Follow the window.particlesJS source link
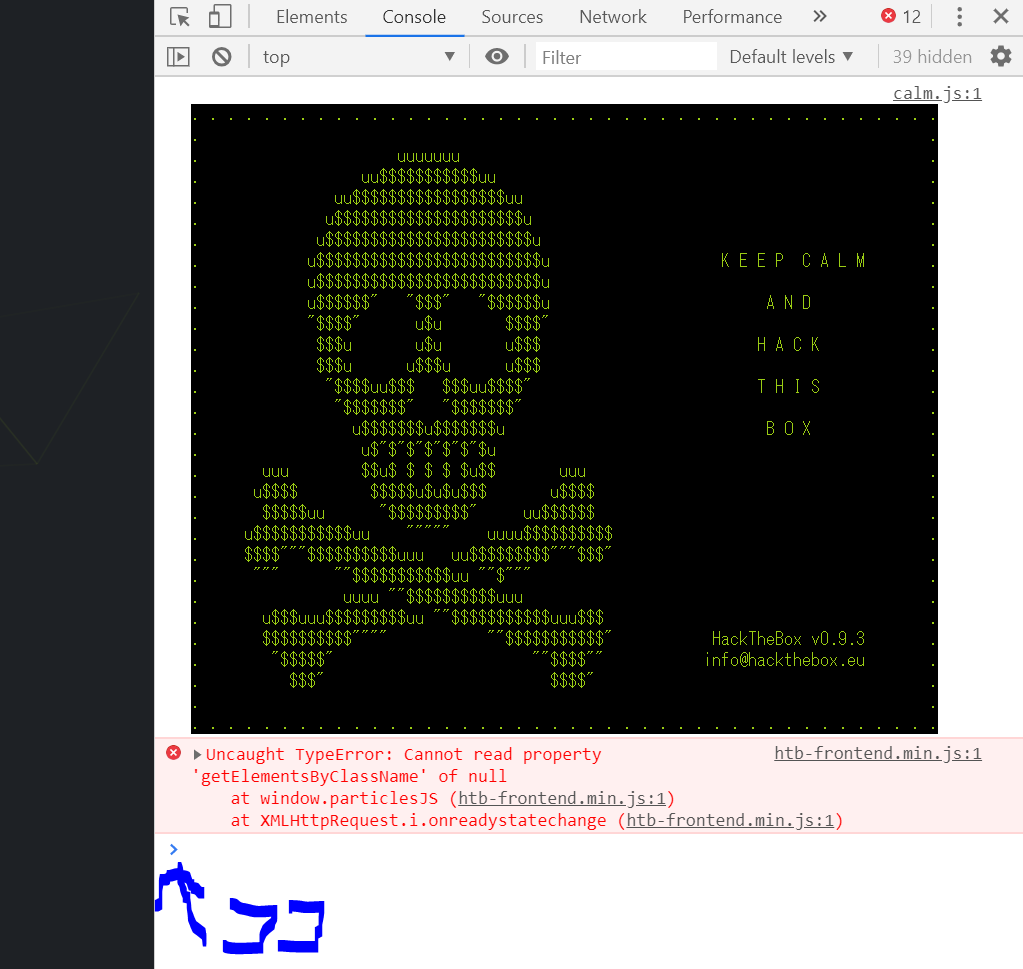Screen dimensions: 1023x969 click(562, 799)
